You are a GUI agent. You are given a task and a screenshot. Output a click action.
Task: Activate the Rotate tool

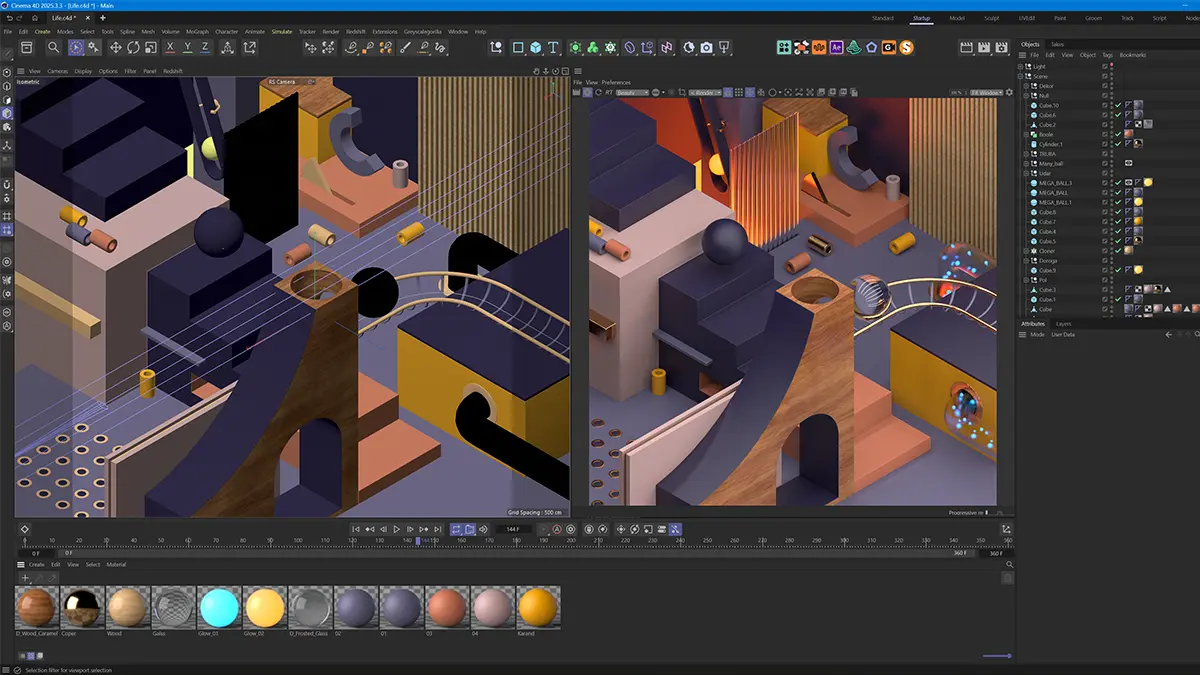point(133,47)
